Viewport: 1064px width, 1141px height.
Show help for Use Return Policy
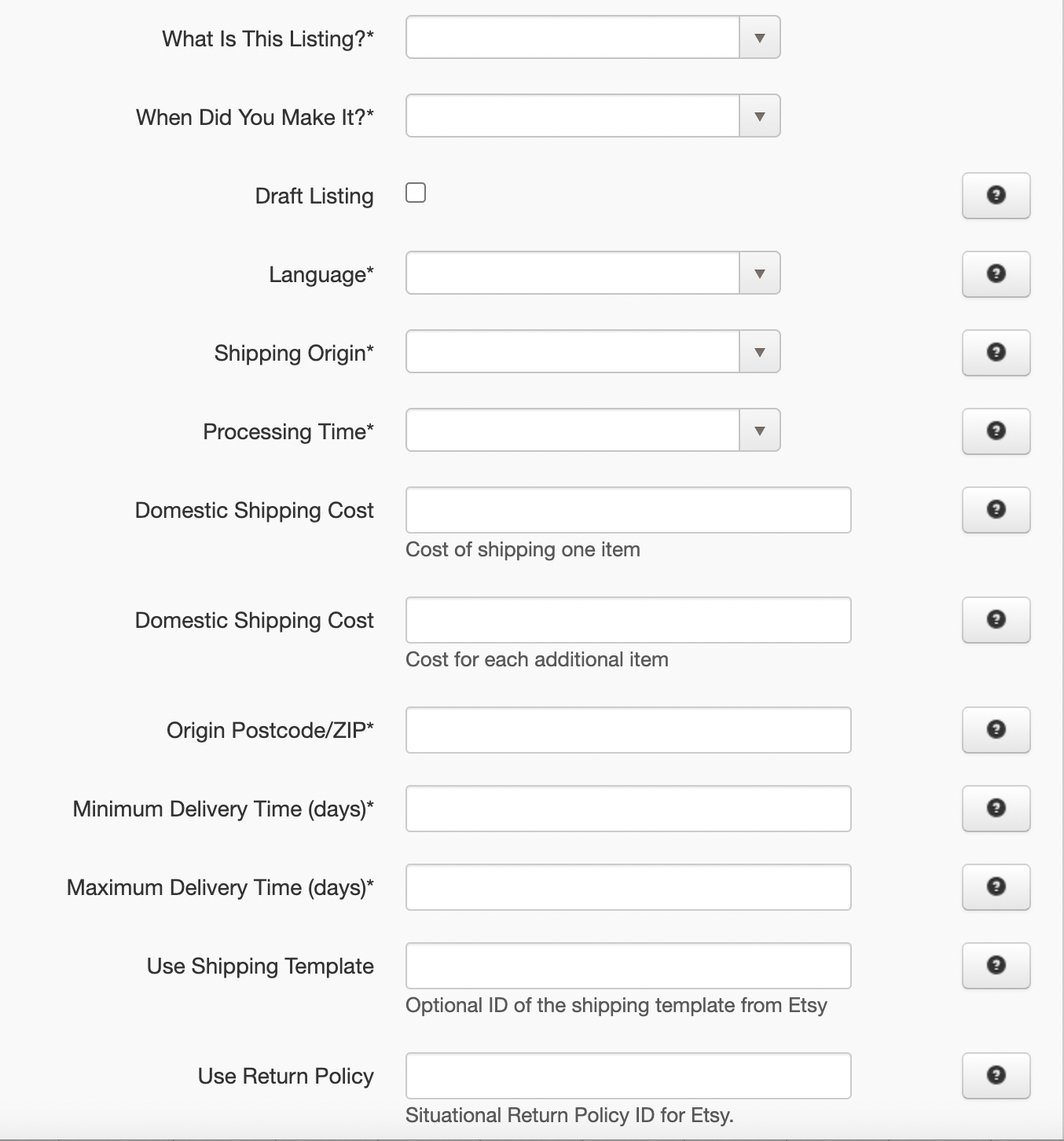(996, 1076)
